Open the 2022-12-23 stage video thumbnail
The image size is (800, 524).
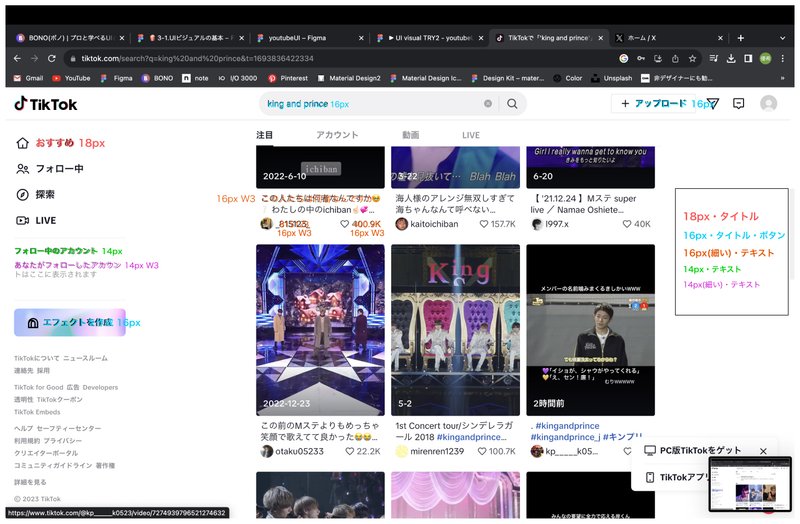[x=320, y=330]
